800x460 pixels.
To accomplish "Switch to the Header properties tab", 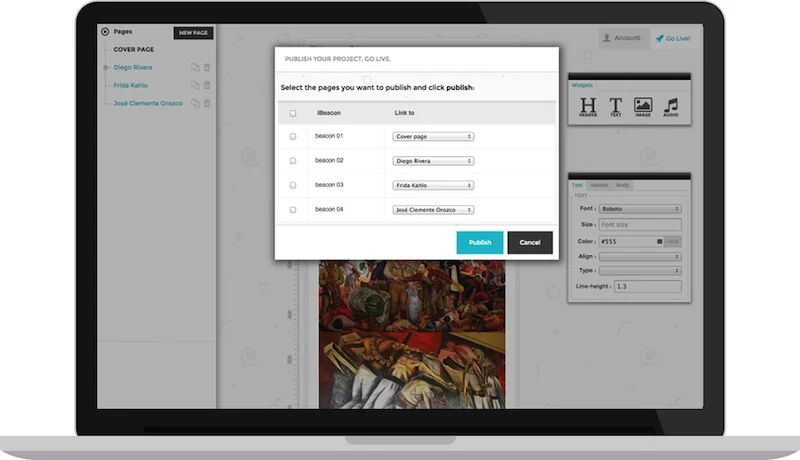I will point(599,185).
